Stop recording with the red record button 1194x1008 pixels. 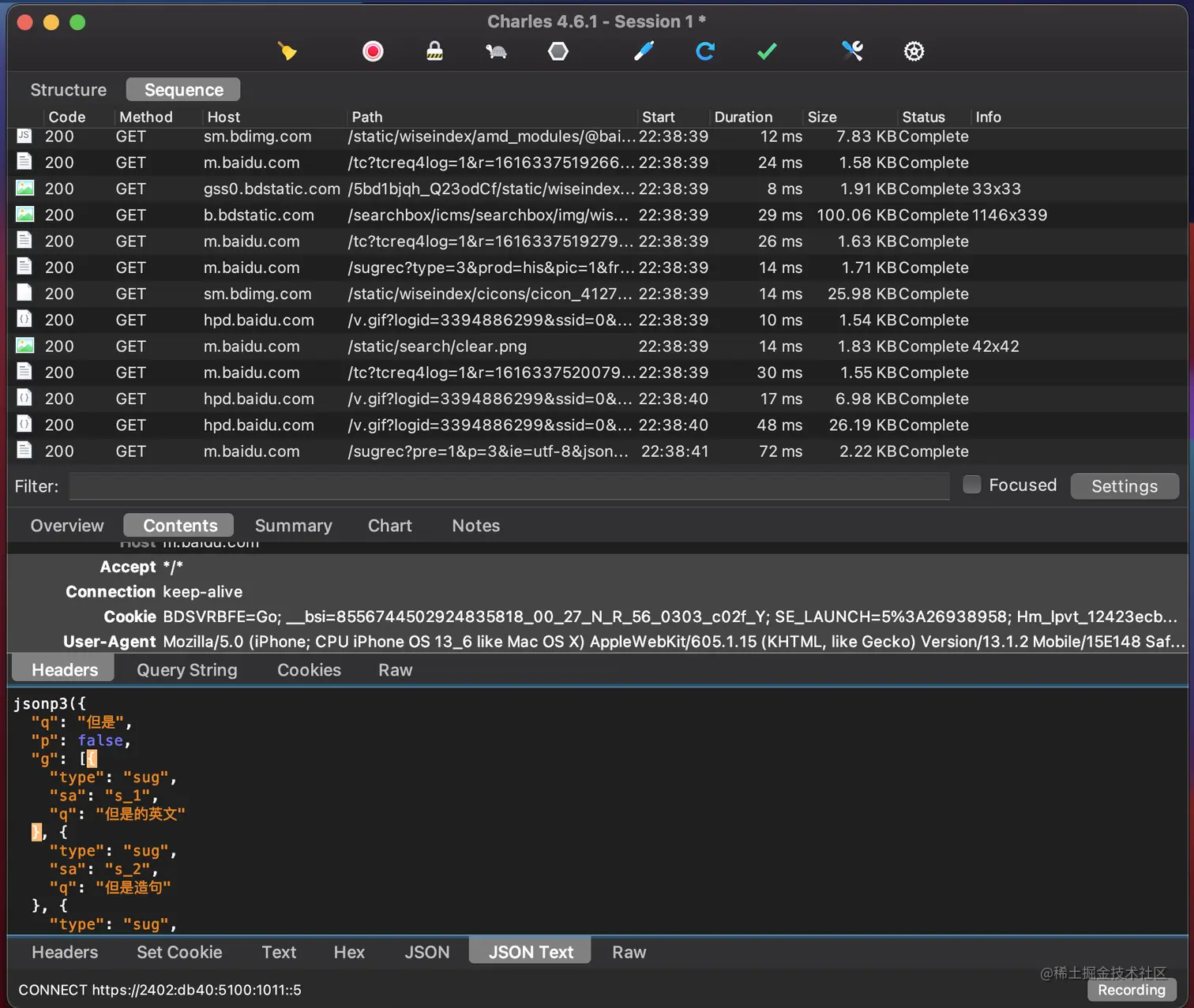click(x=373, y=52)
